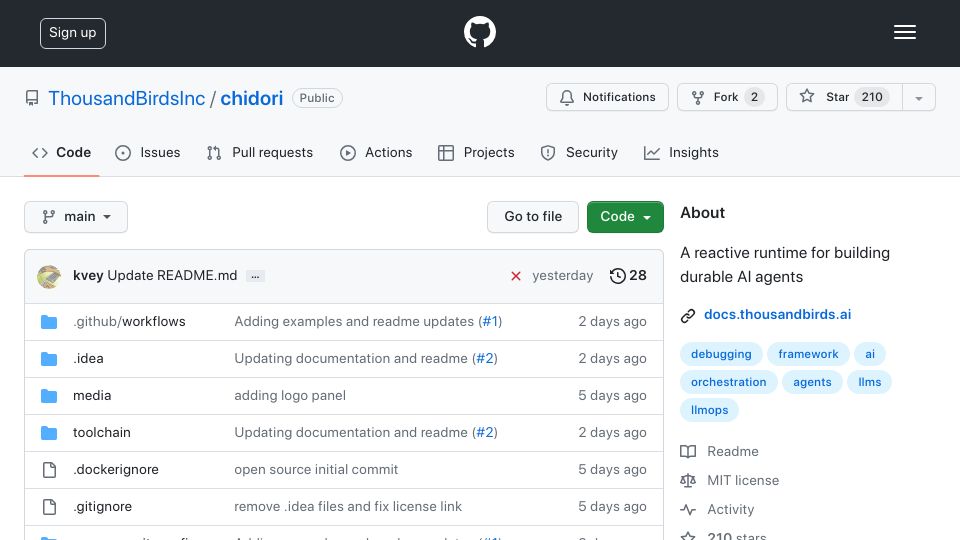Open pull request #1 link in workflows row
The width and height of the screenshot is (960, 540).
[x=490, y=321]
